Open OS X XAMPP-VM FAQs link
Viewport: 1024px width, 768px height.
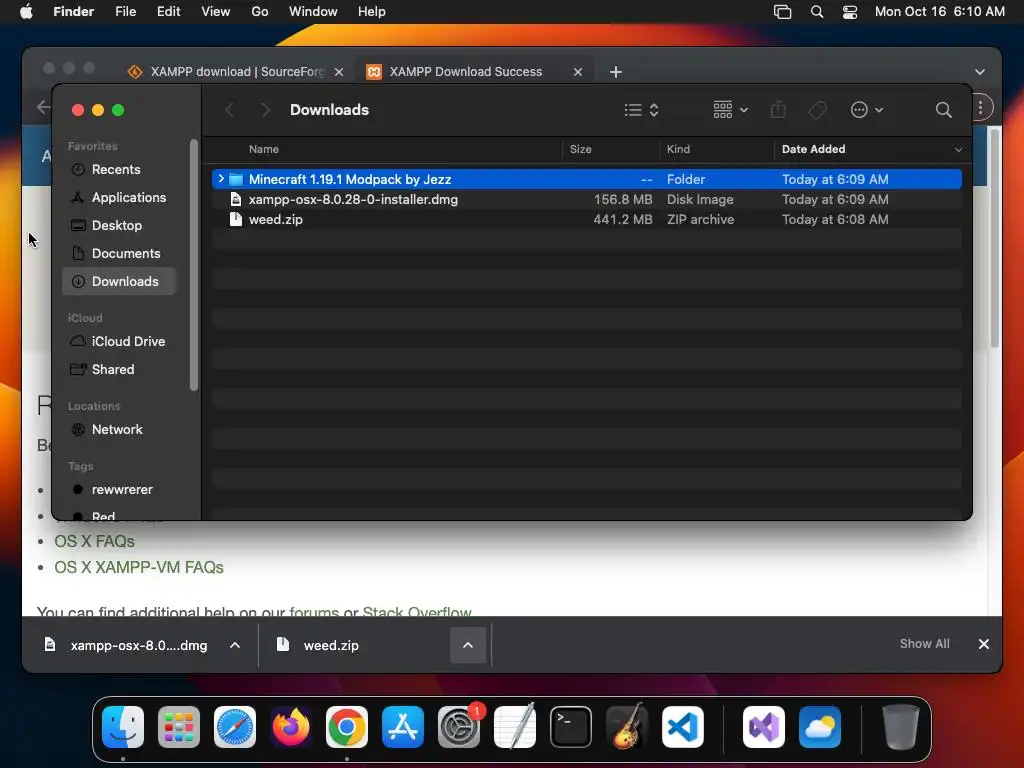point(138,567)
